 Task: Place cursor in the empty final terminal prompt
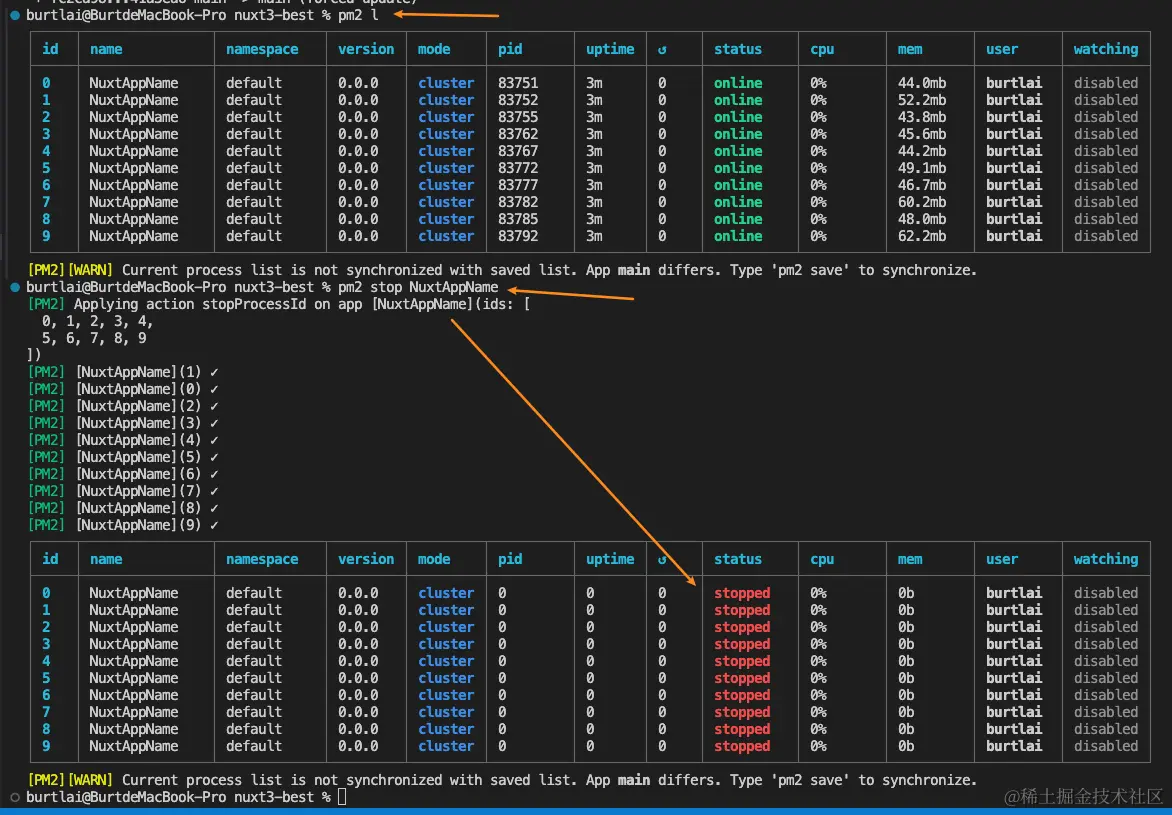tap(342, 797)
